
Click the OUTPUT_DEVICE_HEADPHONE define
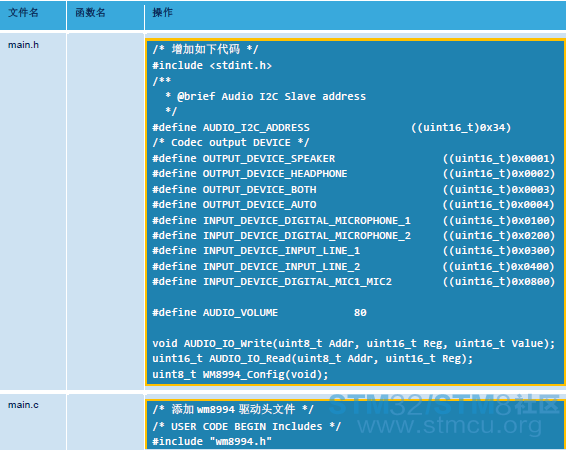(353, 174)
